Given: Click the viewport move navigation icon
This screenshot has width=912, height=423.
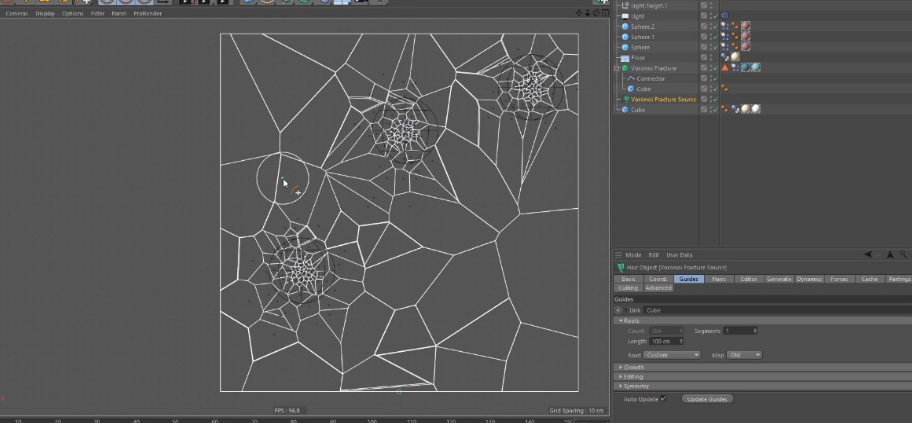Looking at the screenshot, I should pyautogui.click(x=579, y=13).
